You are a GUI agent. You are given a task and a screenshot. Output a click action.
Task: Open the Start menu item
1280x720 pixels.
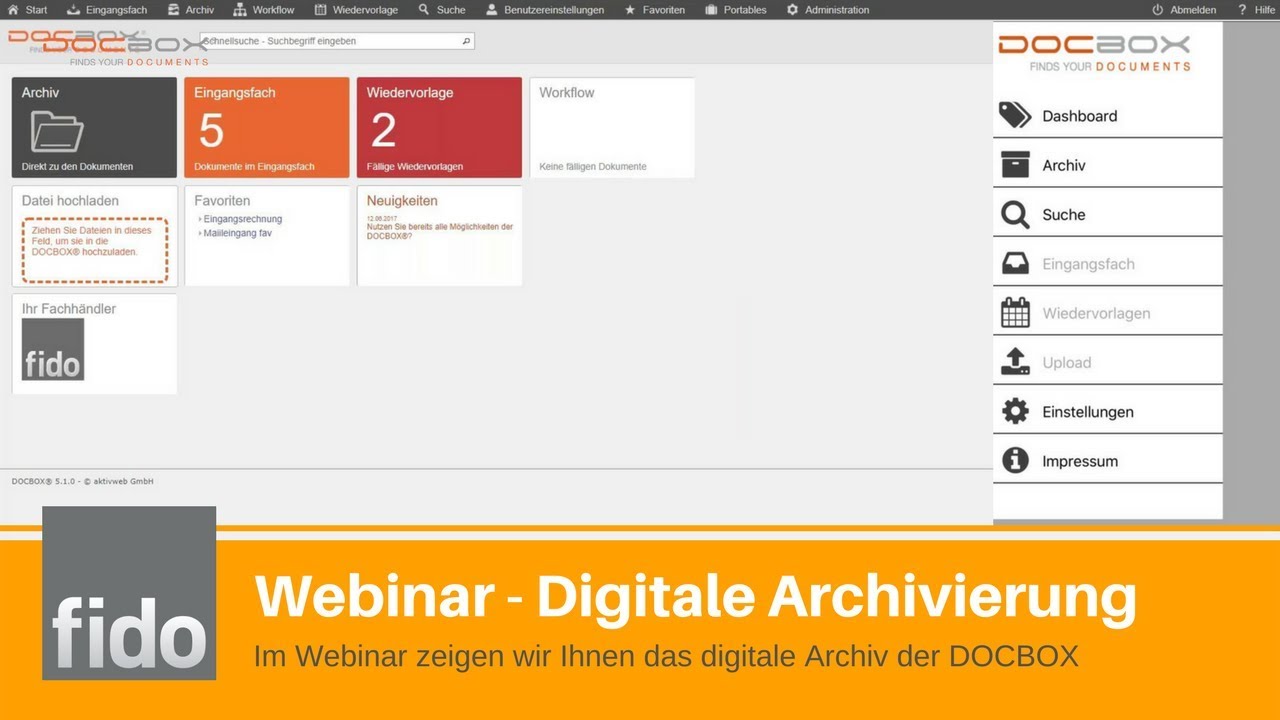coord(28,9)
